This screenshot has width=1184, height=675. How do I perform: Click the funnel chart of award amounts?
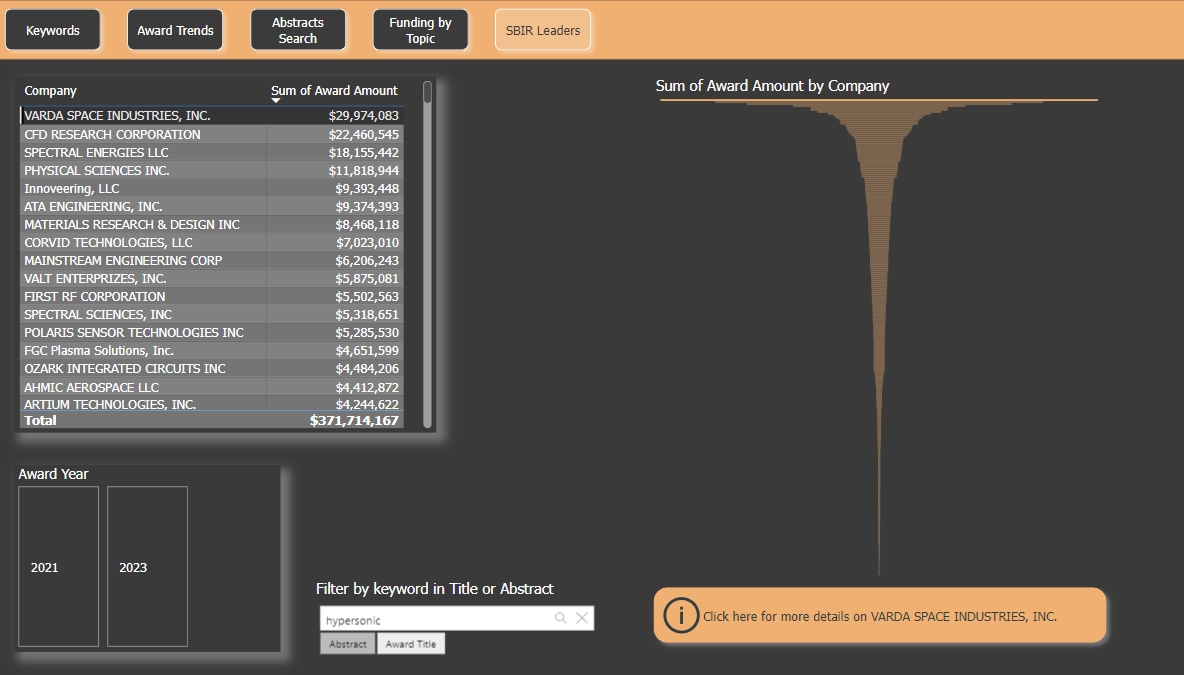(879, 338)
